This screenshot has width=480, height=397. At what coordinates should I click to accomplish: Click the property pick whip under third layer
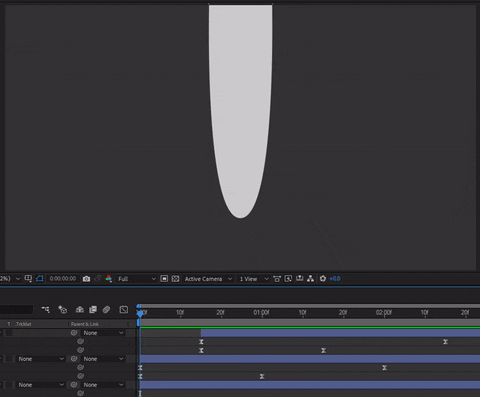coord(80,393)
